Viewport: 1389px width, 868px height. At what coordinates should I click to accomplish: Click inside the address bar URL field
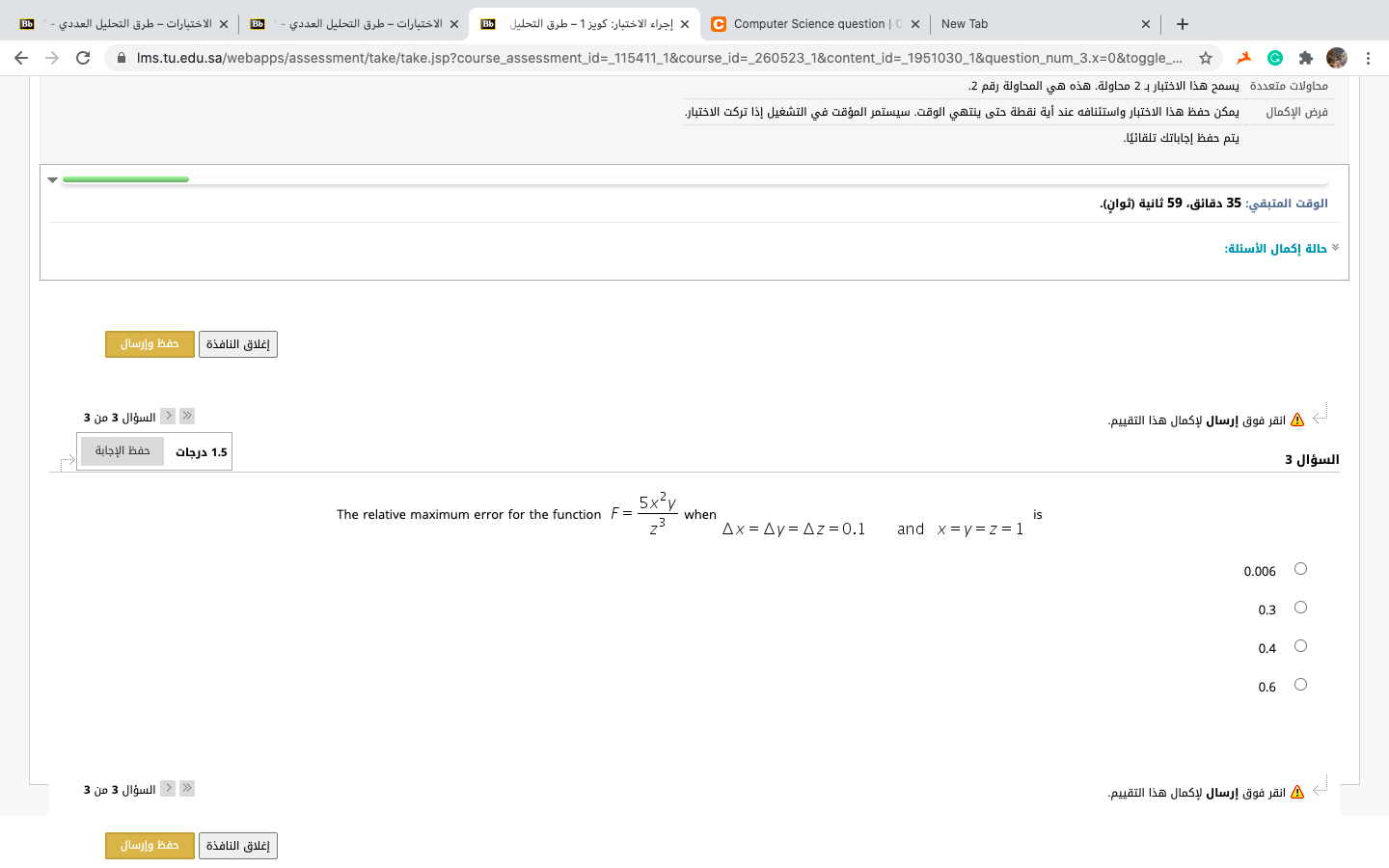[579, 58]
